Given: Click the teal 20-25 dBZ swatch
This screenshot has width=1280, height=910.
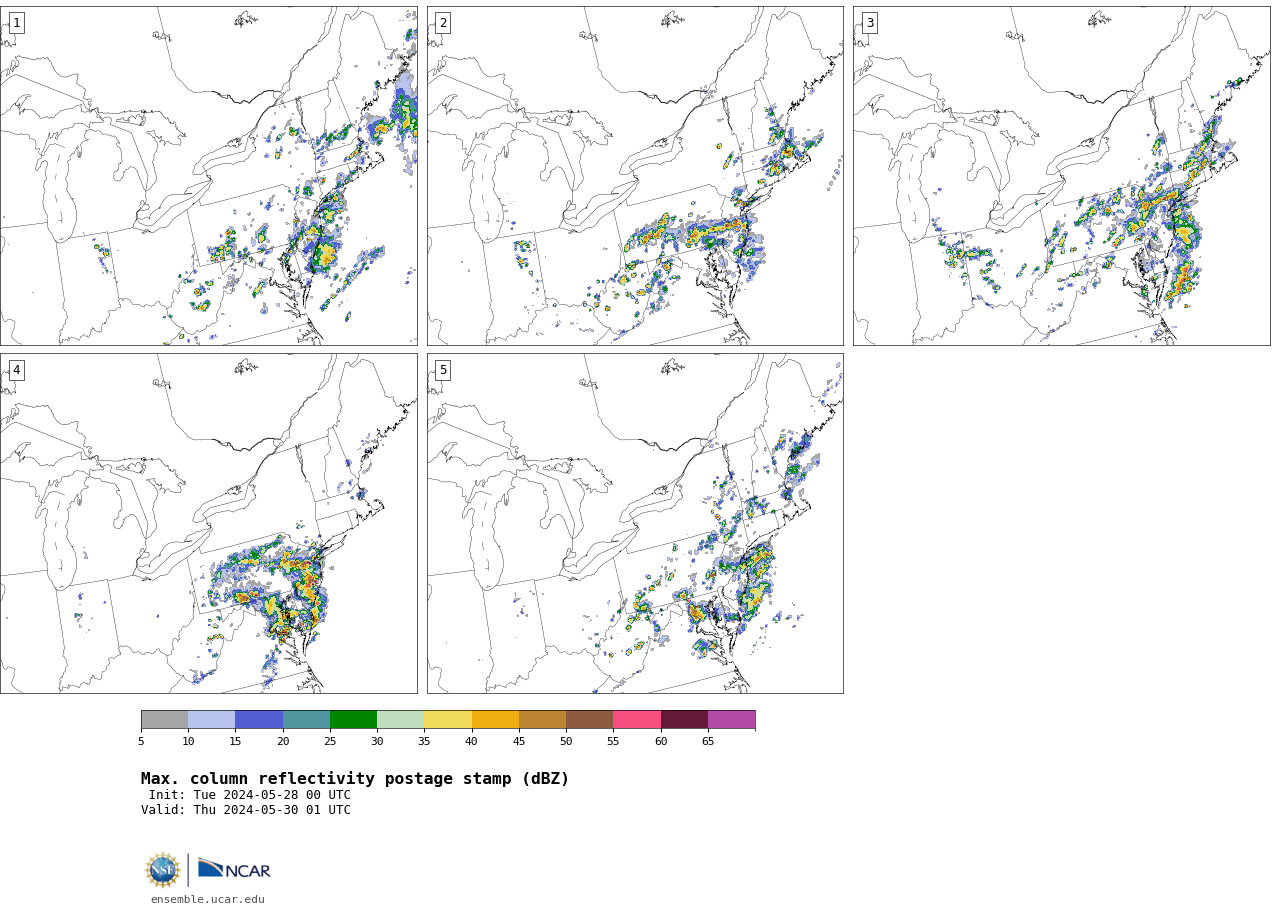Looking at the screenshot, I should tap(306, 720).
